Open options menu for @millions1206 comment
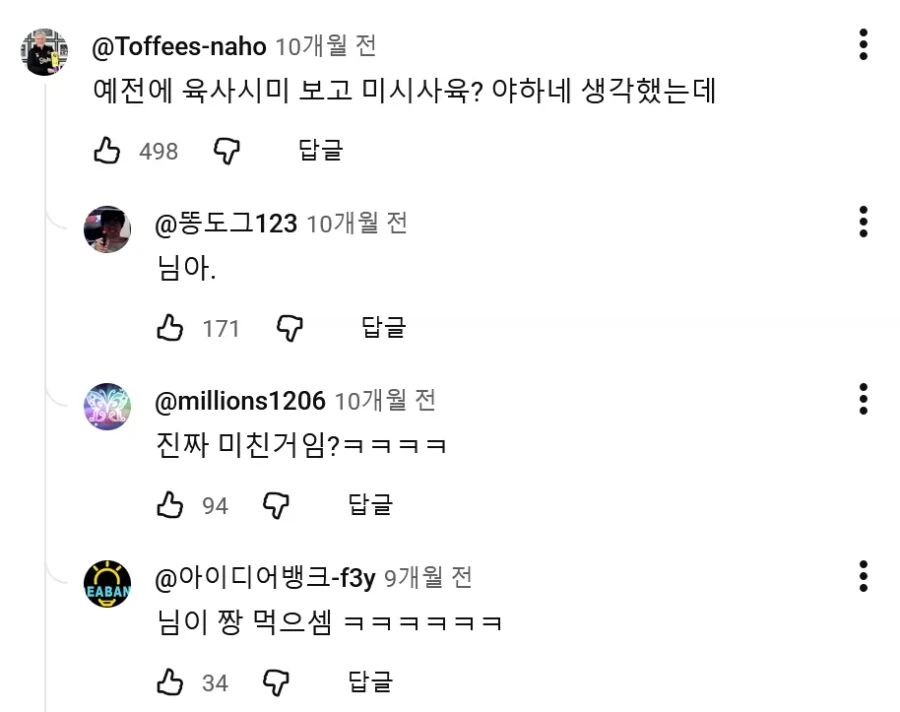The width and height of the screenshot is (900, 712). [x=862, y=398]
